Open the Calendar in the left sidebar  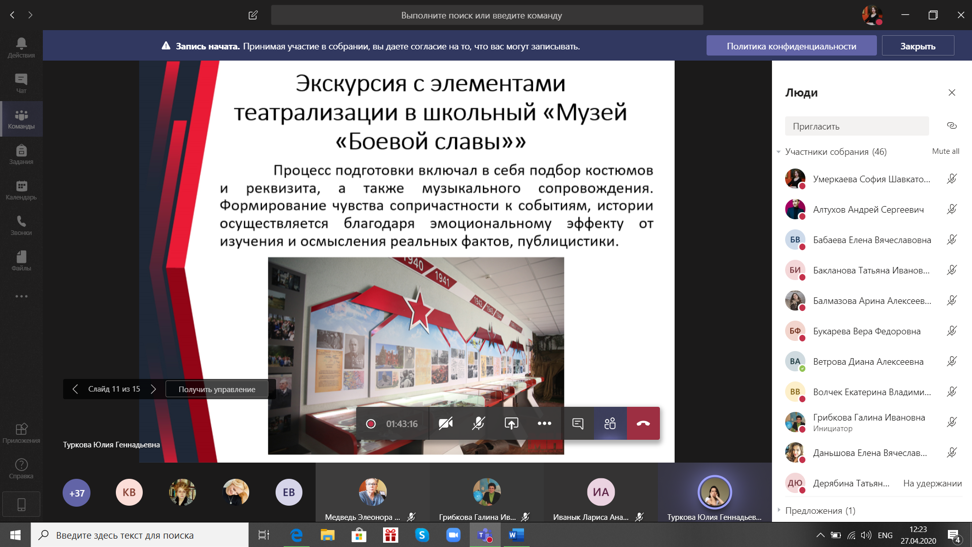pos(21,189)
